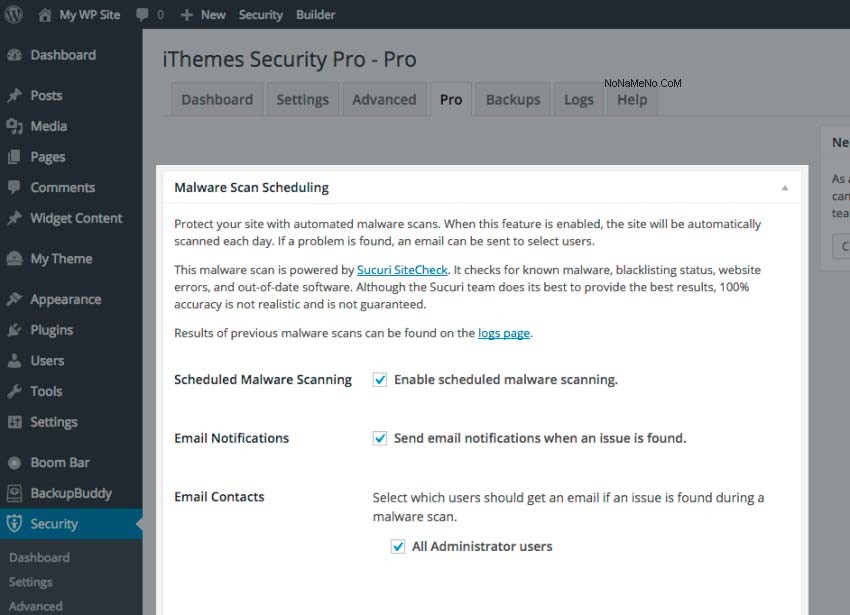Image resolution: width=850 pixels, height=615 pixels.
Task: Switch to the Backups tab
Action: 513,100
